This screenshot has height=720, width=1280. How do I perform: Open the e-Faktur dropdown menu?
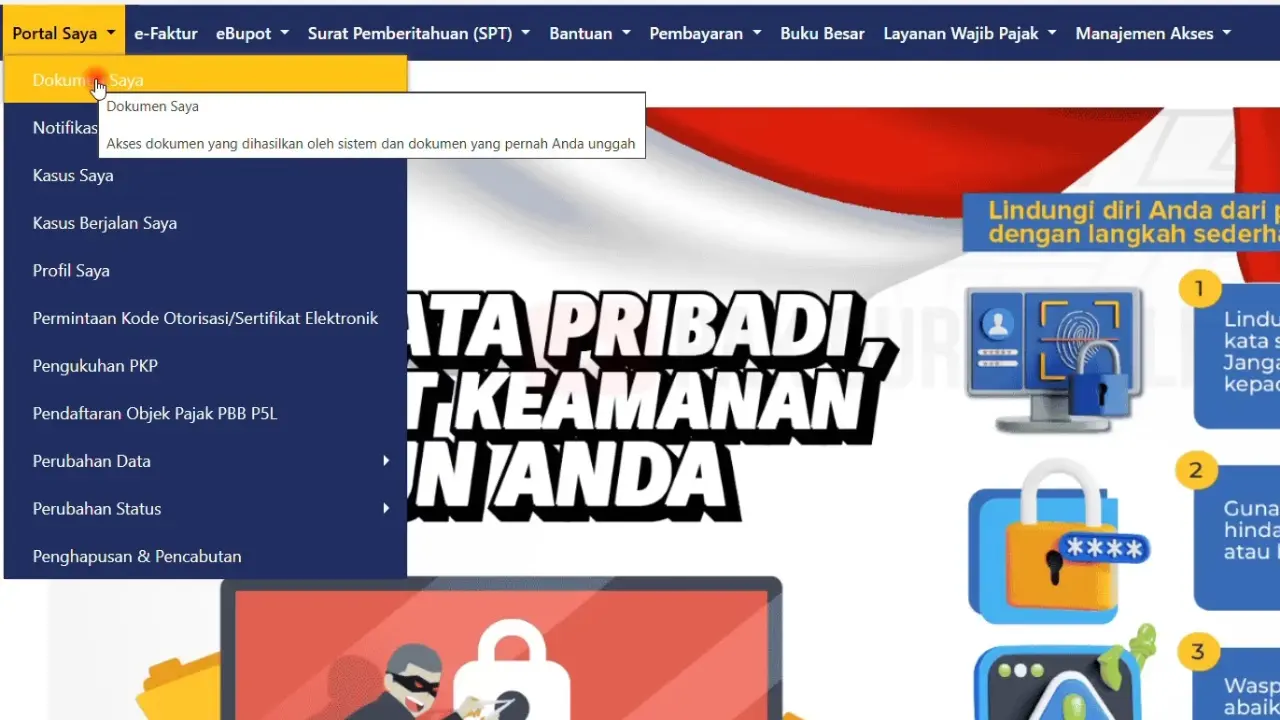[165, 32]
